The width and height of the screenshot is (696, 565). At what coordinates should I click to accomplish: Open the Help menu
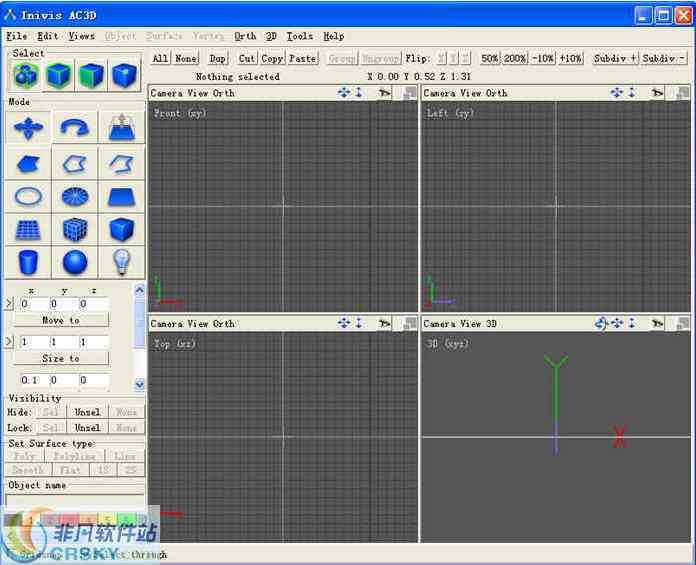point(334,36)
